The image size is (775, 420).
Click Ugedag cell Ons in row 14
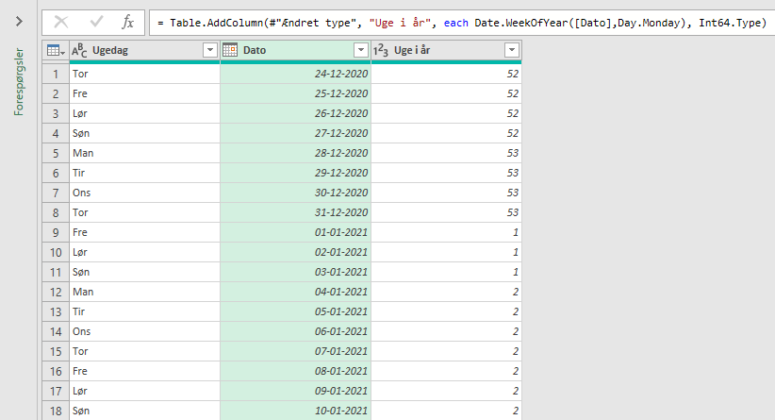point(145,332)
